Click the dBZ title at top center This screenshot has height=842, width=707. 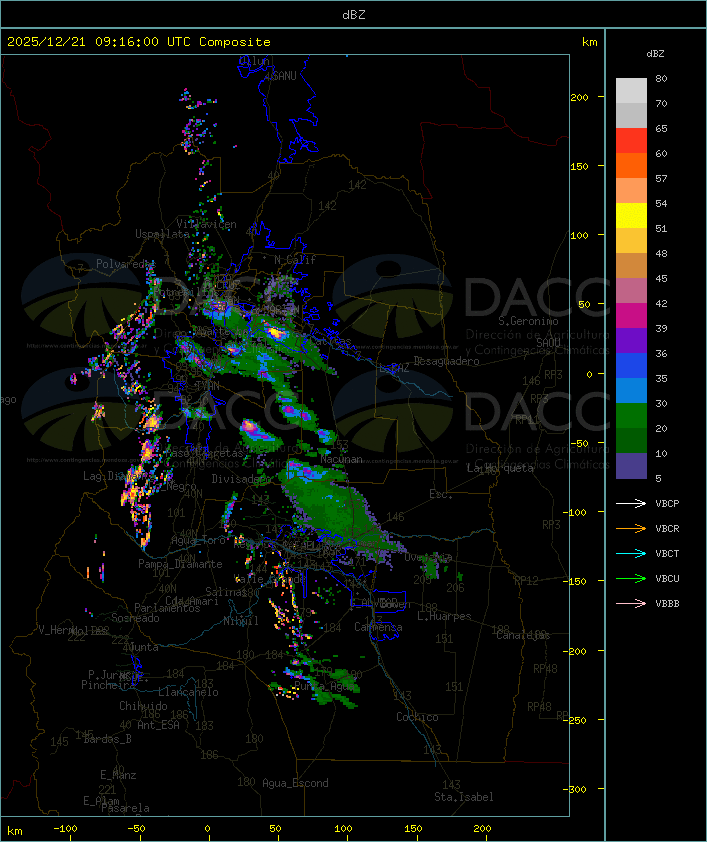pyautogui.click(x=354, y=15)
